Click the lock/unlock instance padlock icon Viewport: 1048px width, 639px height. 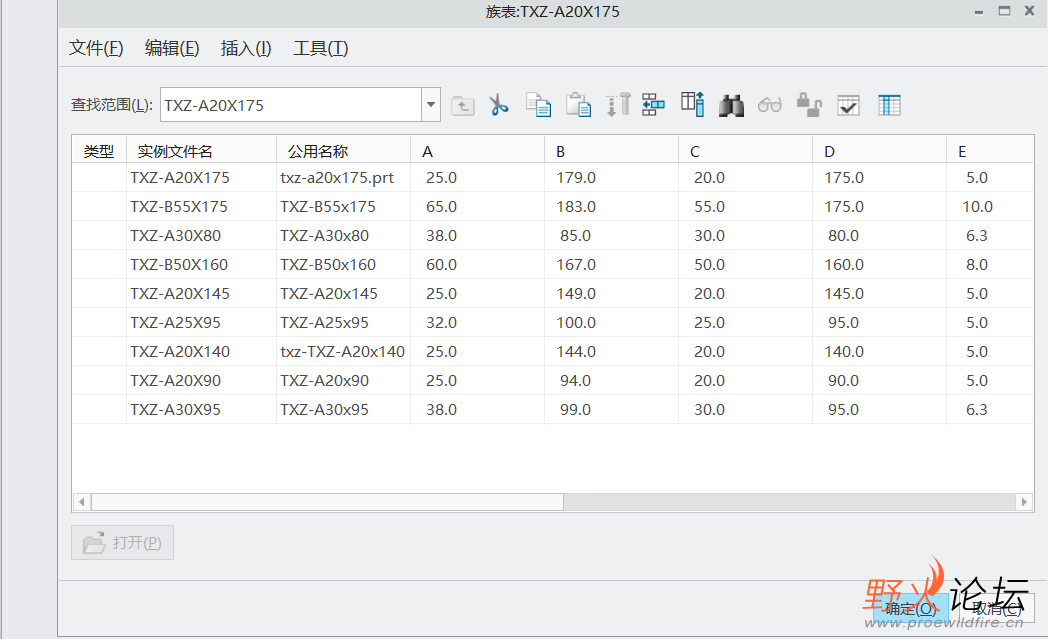(809, 105)
